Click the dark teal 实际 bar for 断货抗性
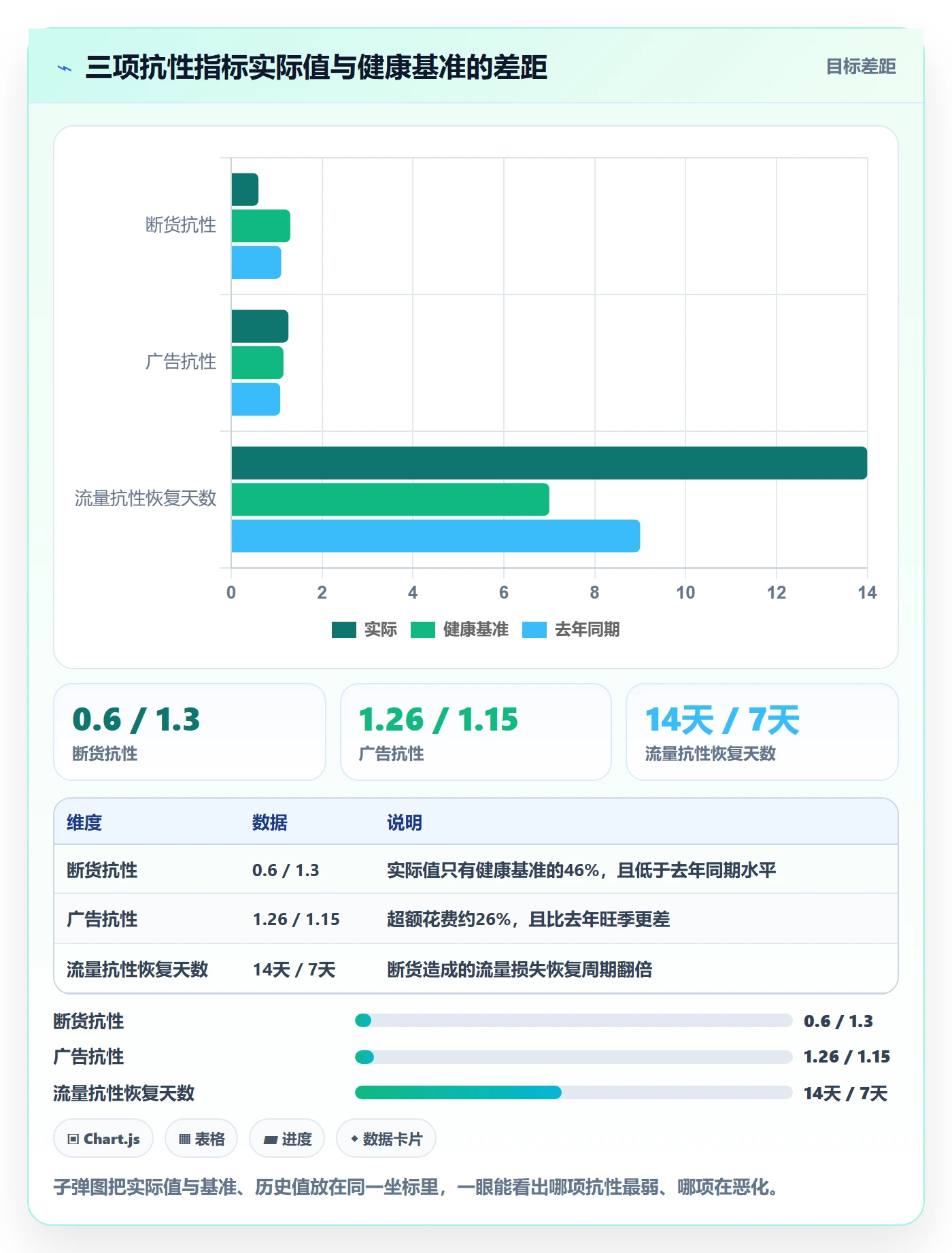Image resolution: width=952 pixels, height=1253 pixels. 245,190
